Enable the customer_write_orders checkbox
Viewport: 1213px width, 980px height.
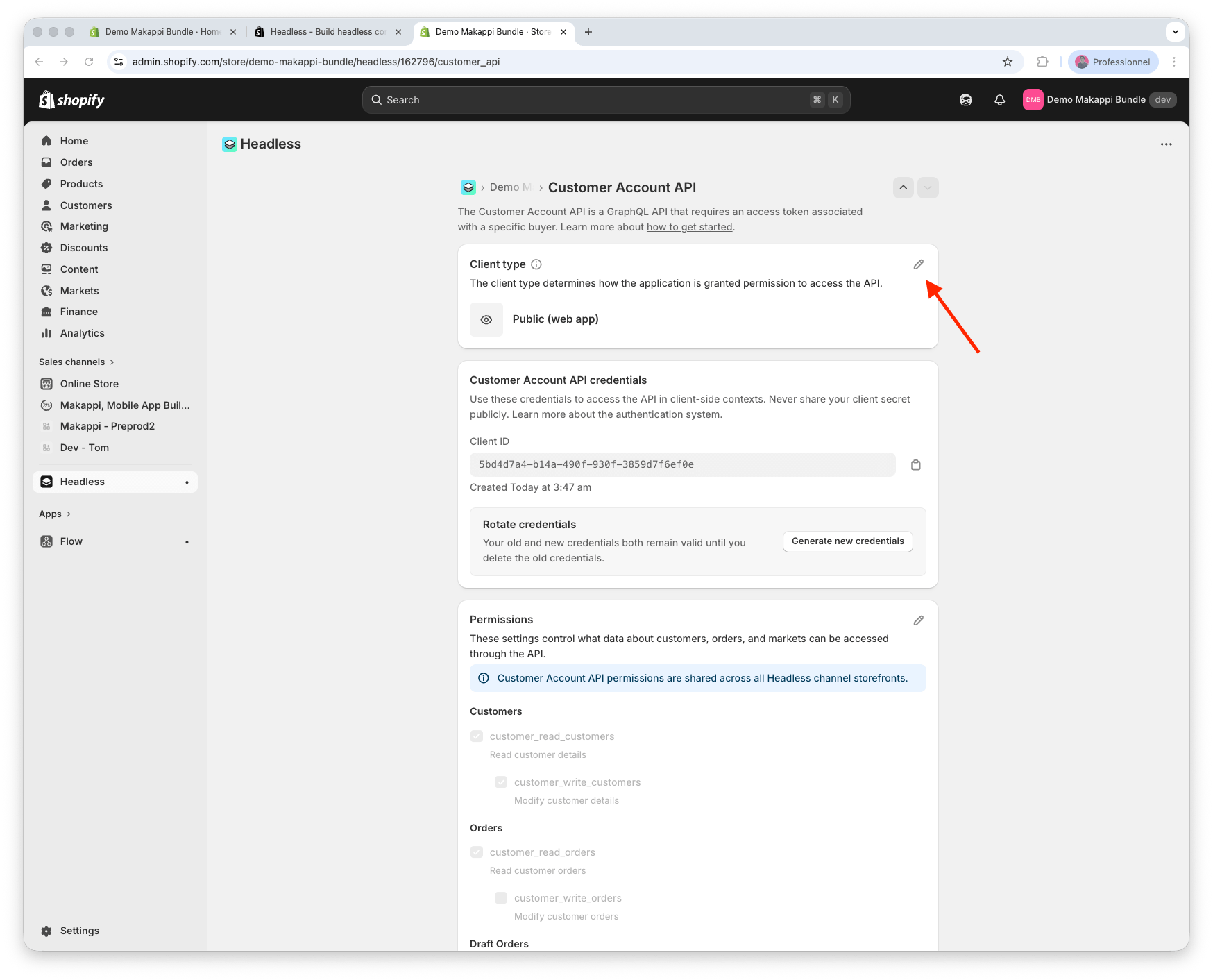tap(501, 898)
